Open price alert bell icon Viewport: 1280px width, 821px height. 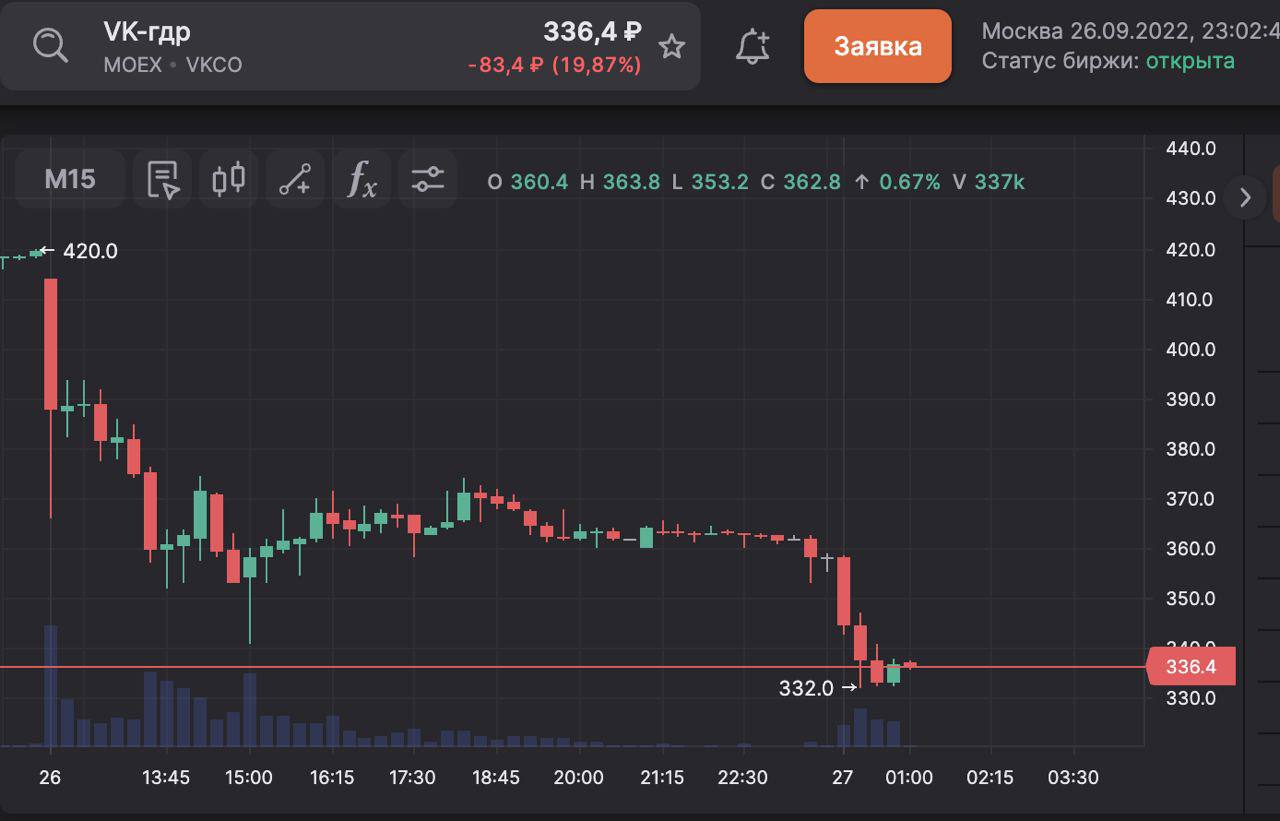[752, 46]
